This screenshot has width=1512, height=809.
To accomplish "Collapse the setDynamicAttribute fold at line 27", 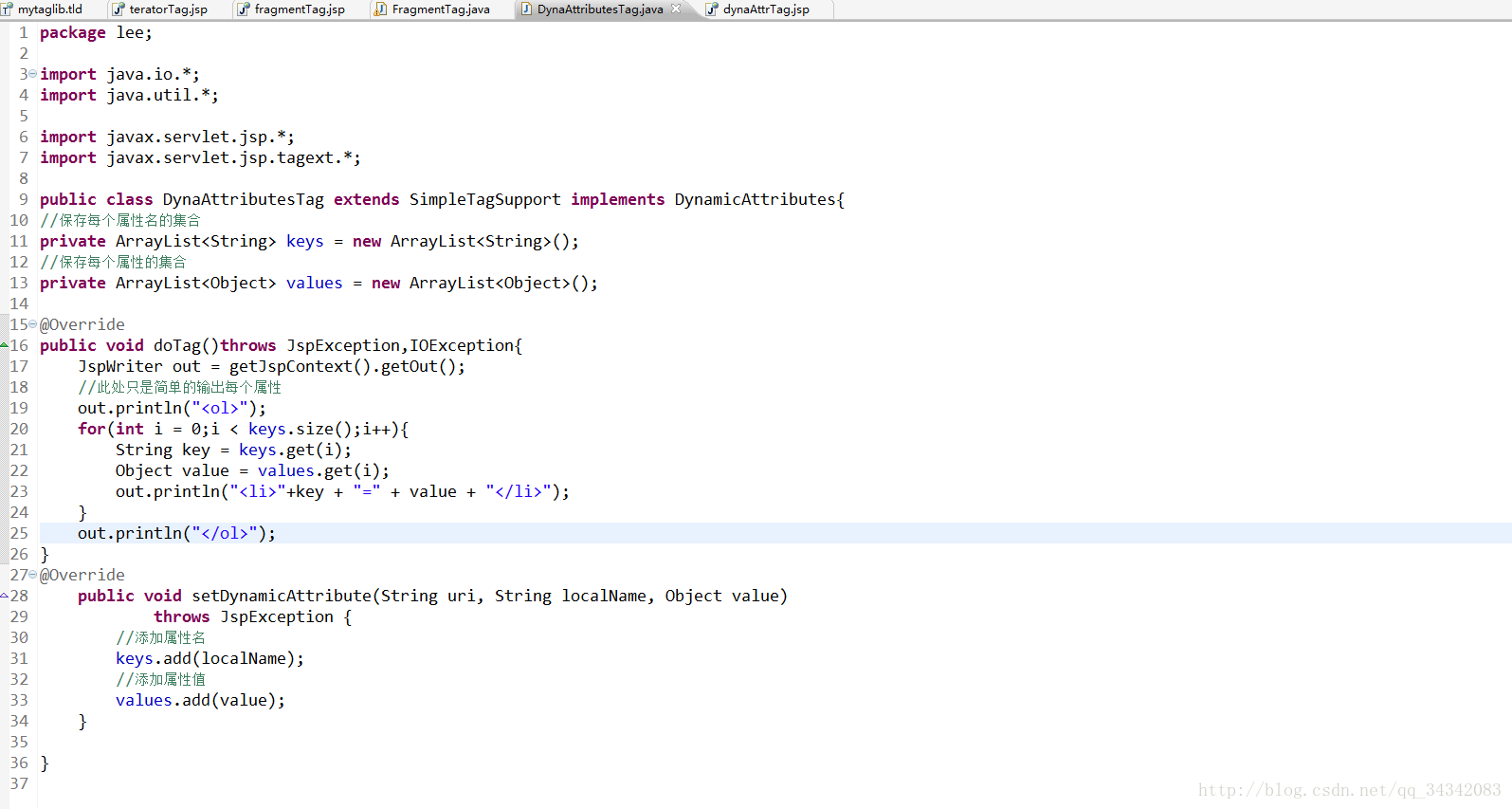I will click(x=33, y=575).
